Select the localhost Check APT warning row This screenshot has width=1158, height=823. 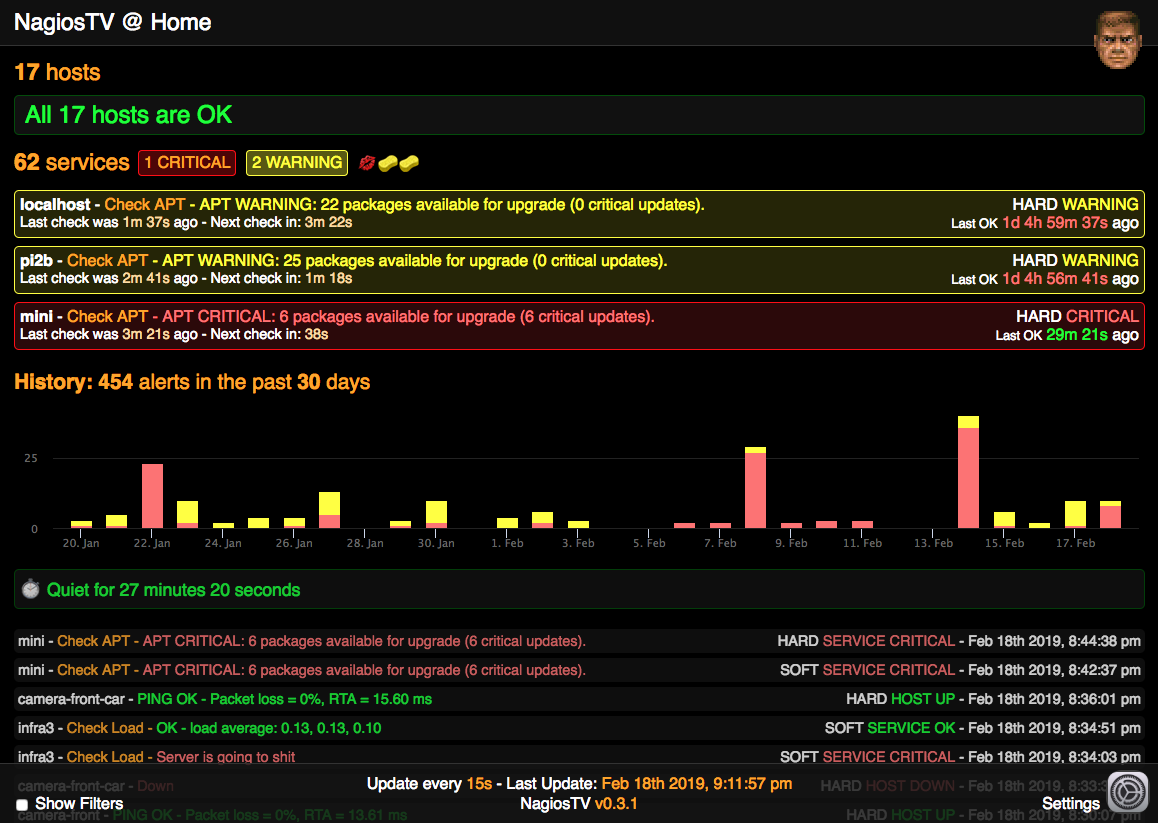pos(579,214)
